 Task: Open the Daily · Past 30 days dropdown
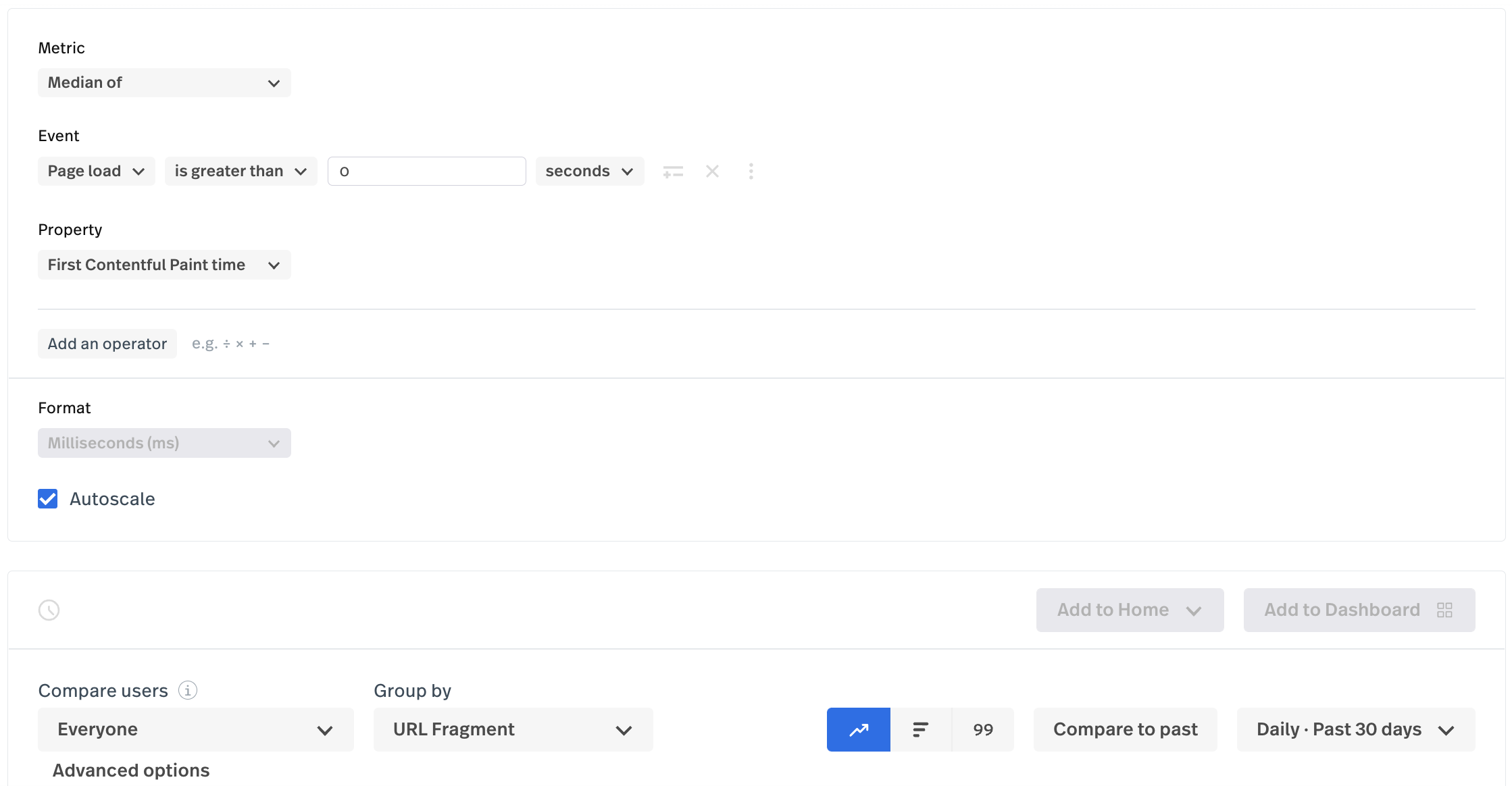pyautogui.click(x=1356, y=729)
